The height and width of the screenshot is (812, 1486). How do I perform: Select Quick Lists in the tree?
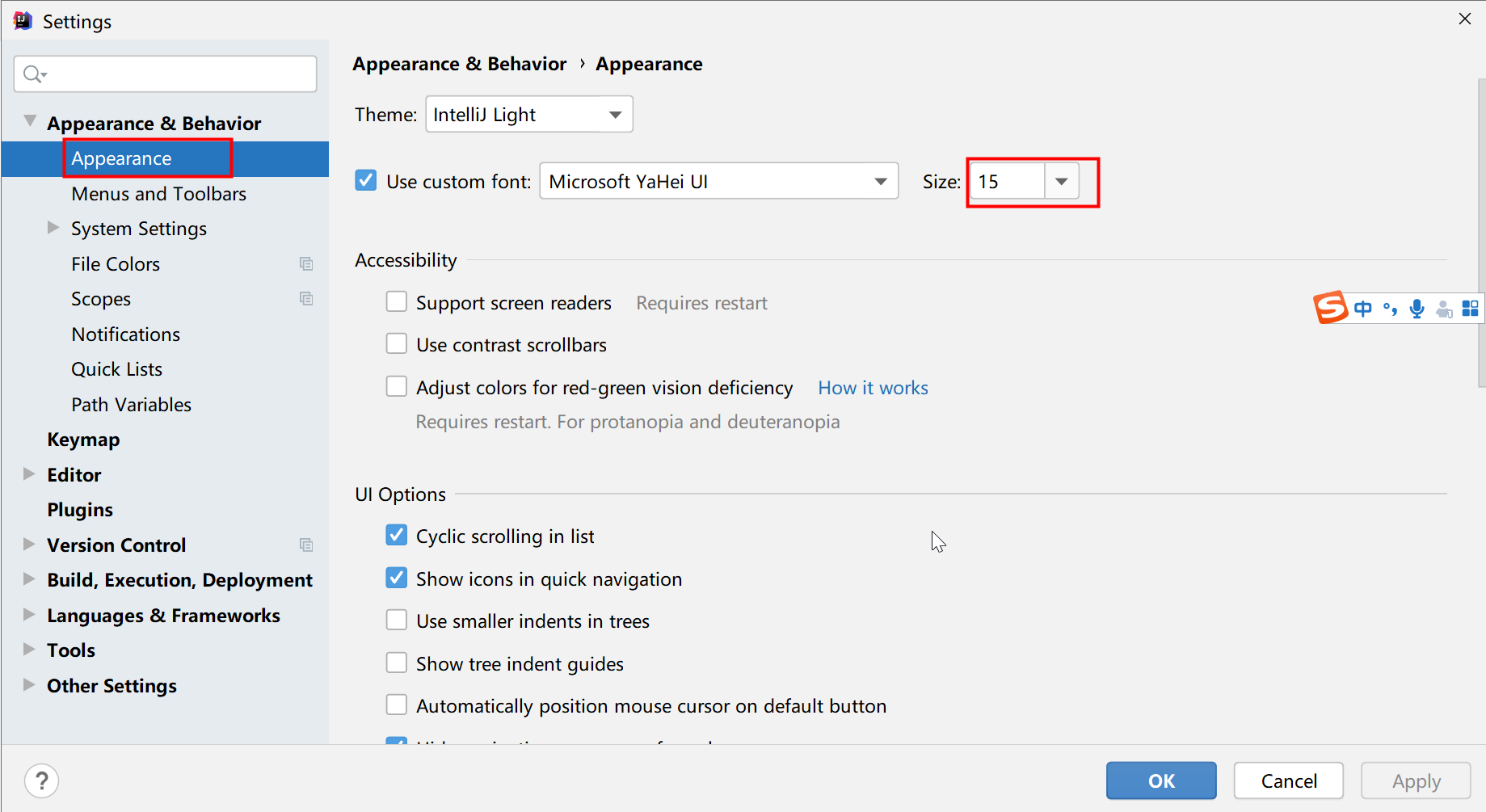(165, 369)
